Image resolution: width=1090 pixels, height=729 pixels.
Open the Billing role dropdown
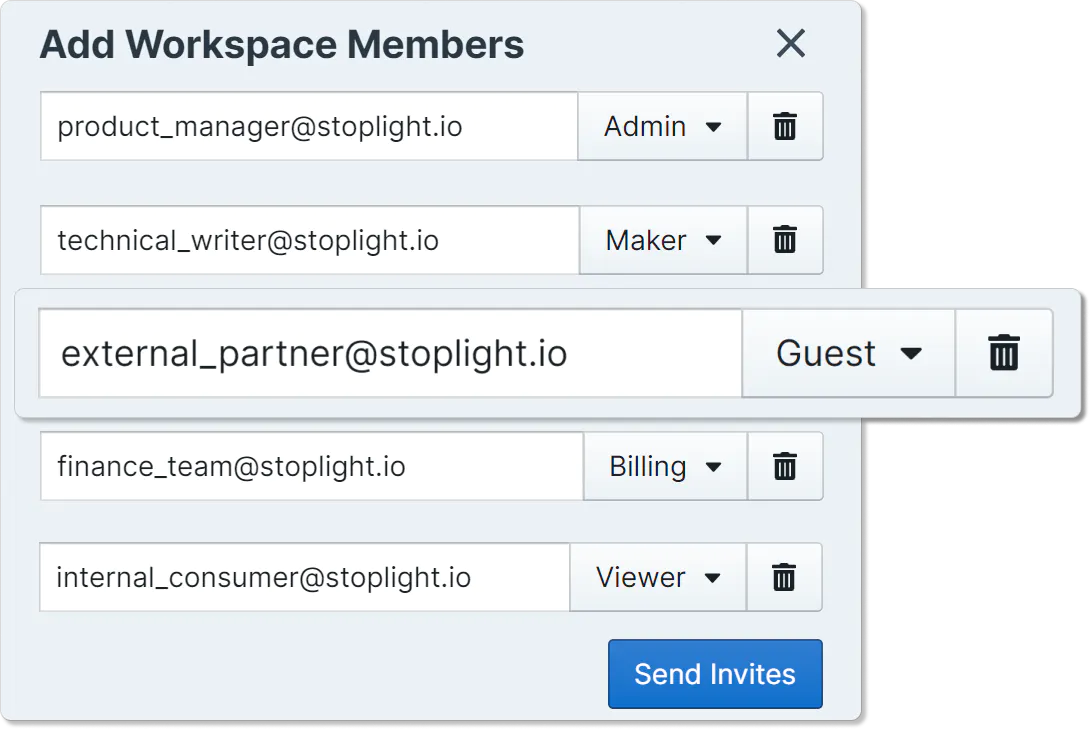point(665,466)
